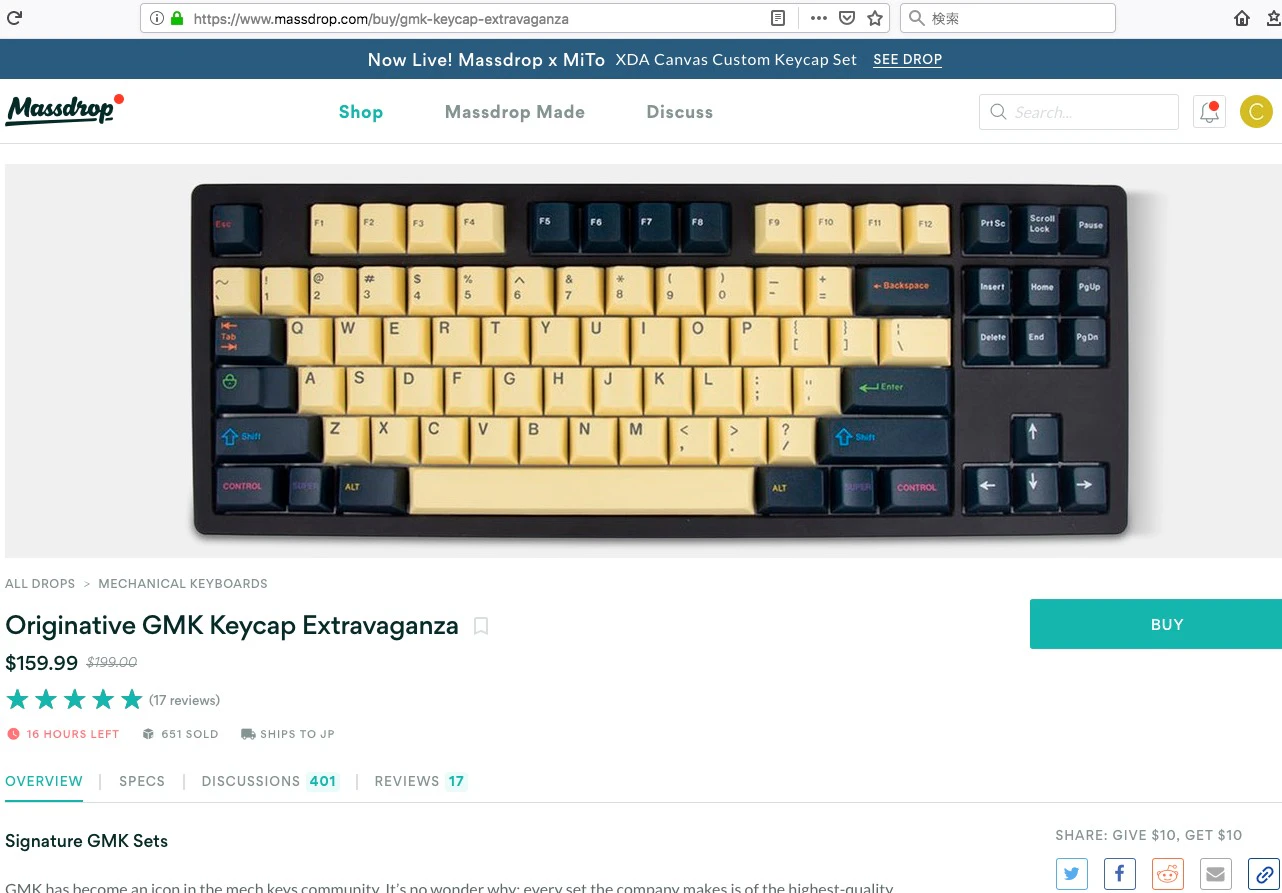1282x893 pixels.
Task: Share the drop on Reddit
Action: pyautogui.click(x=1168, y=874)
